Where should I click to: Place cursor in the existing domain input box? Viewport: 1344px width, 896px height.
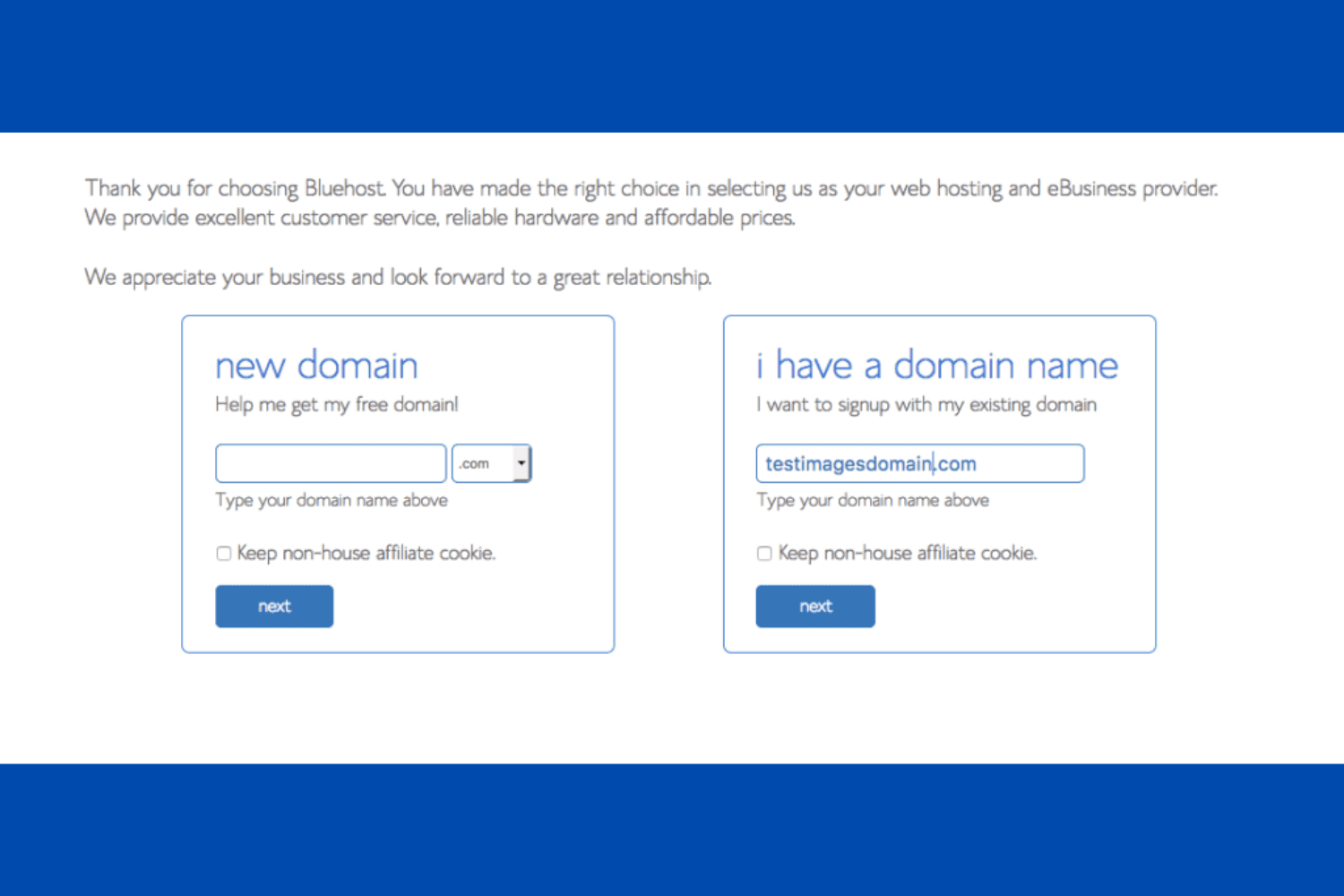919,463
